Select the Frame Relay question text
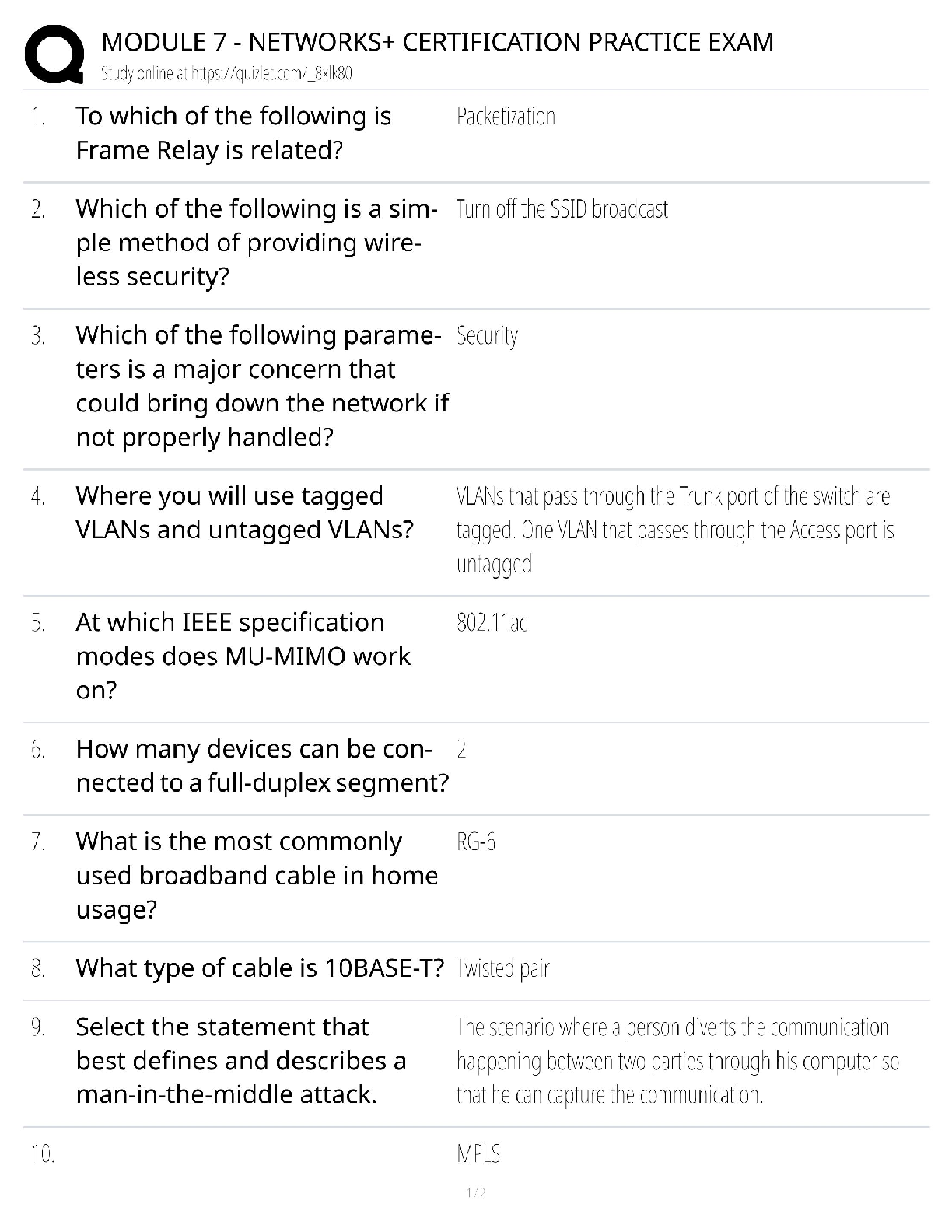952x1232 pixels. click(233, 133)
